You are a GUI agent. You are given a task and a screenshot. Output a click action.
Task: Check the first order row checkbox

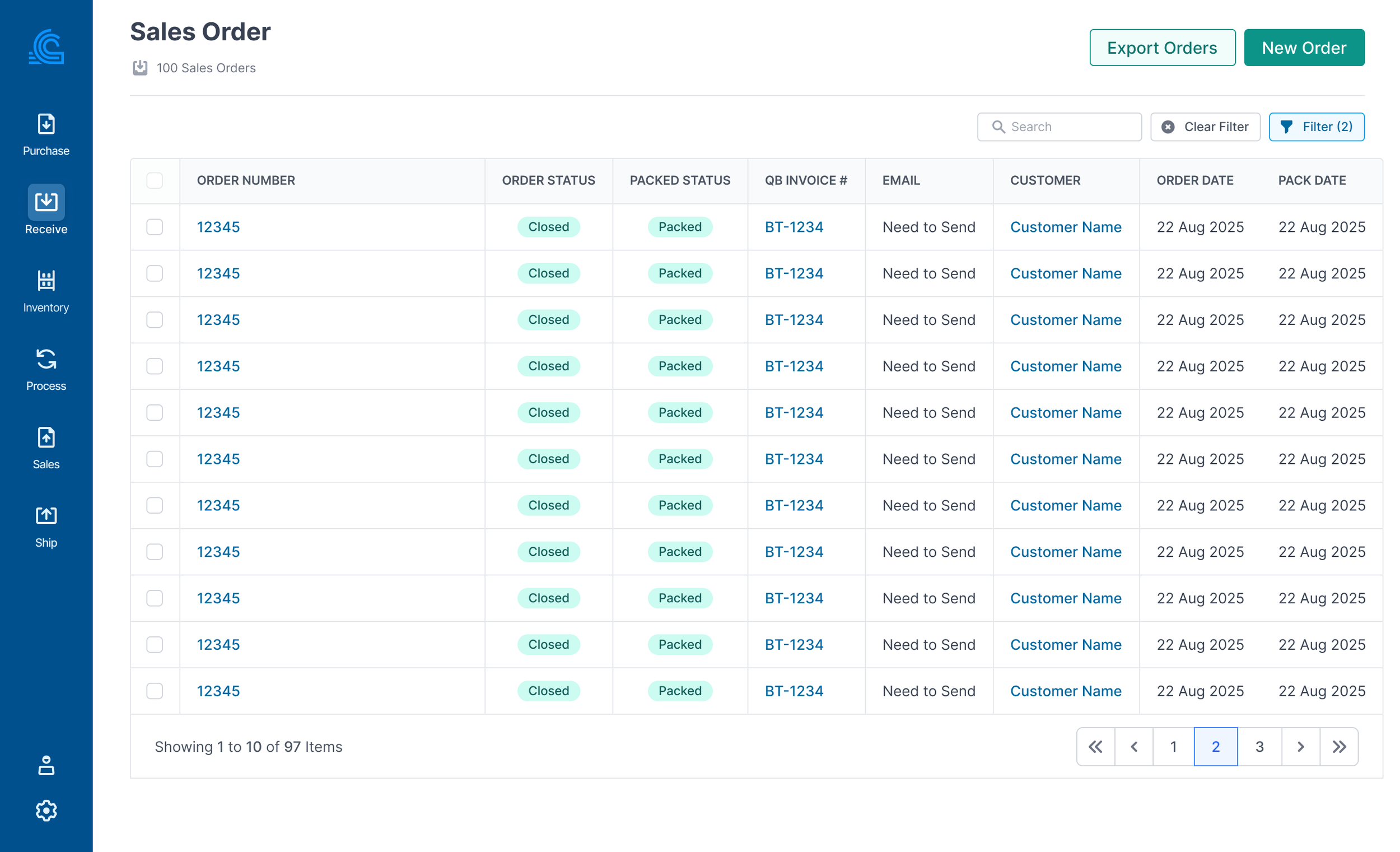pyautogui.click(x=155, y=227)
